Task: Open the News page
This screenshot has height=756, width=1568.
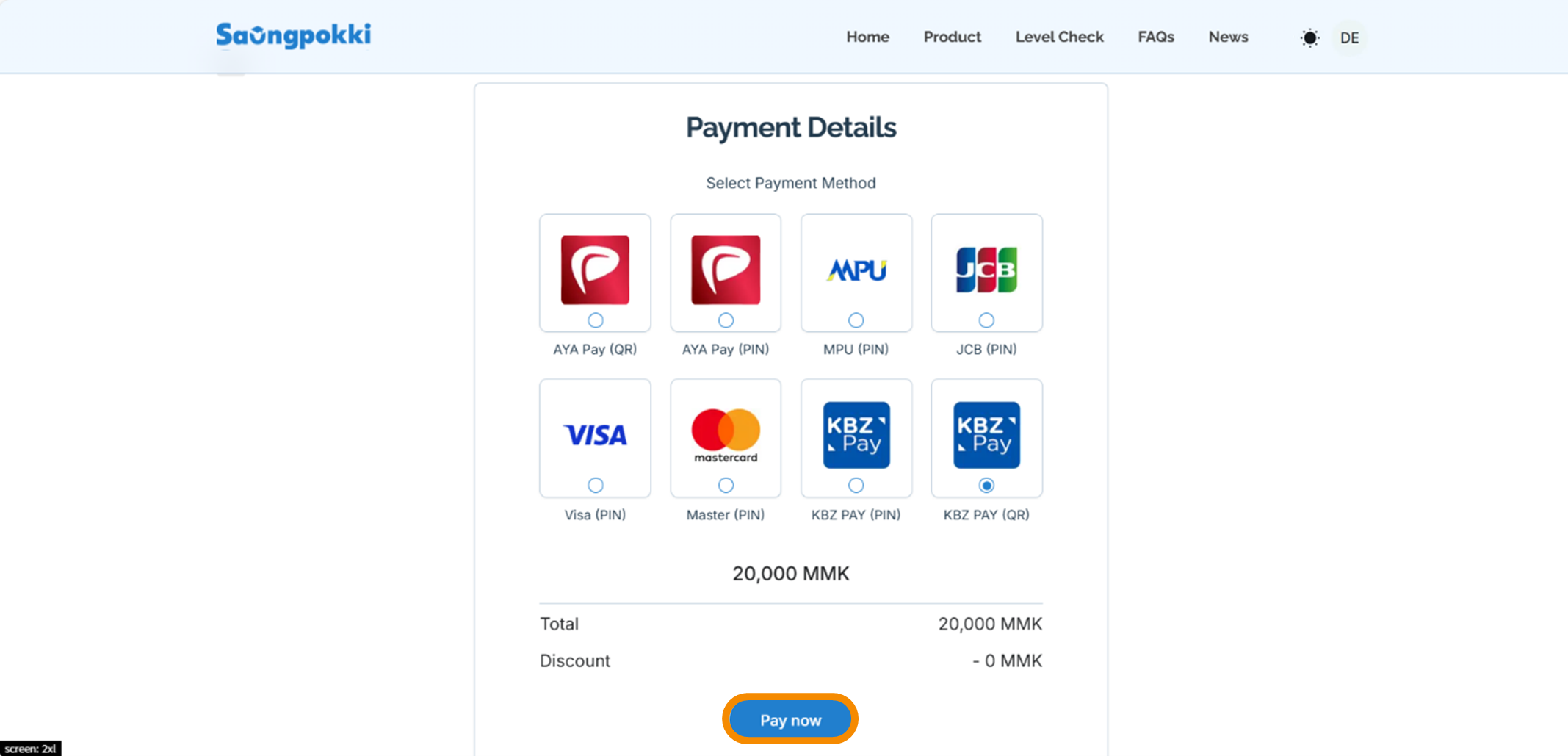Action: point(1228,37)
